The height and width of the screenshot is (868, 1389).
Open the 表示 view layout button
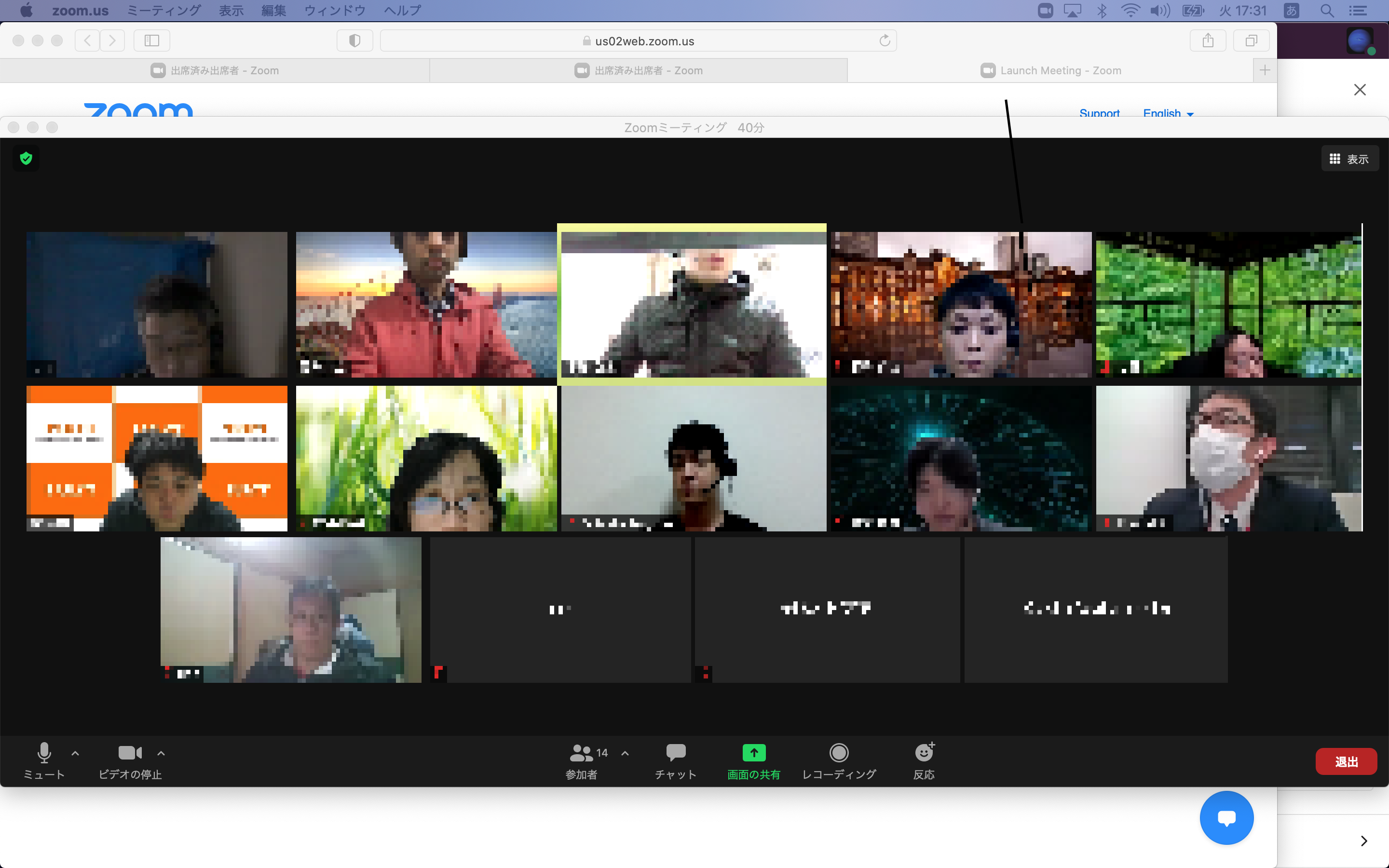pyautogui.click(x=1349, y=159)
